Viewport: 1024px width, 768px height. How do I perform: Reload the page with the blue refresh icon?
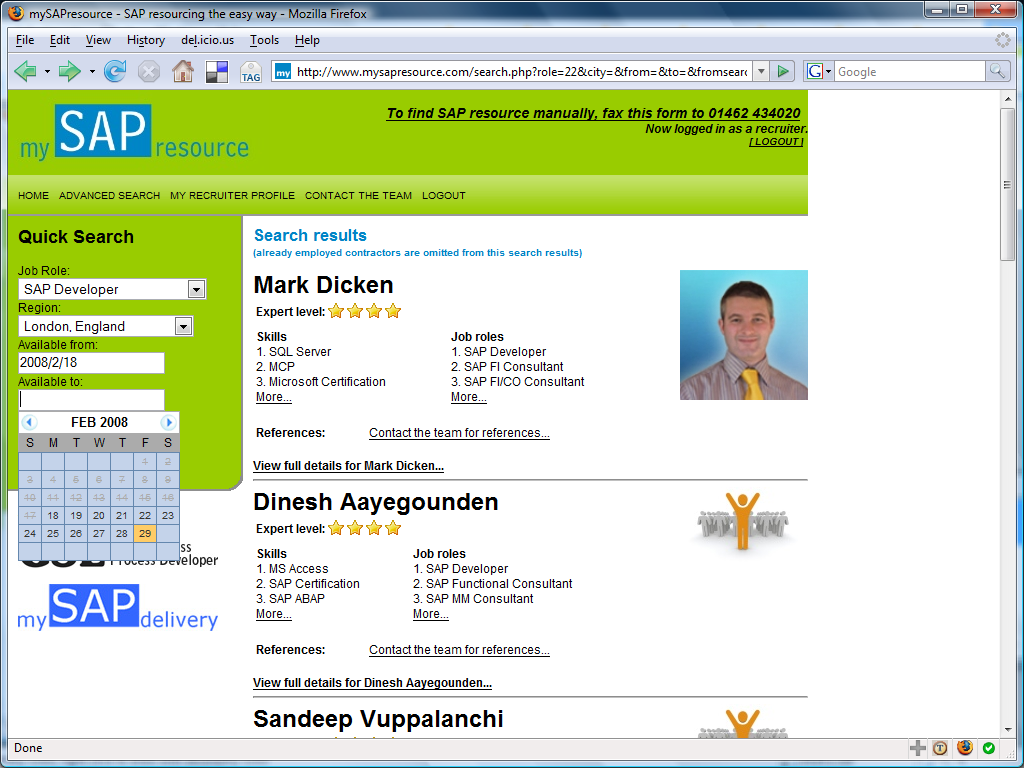coord(115,71)
